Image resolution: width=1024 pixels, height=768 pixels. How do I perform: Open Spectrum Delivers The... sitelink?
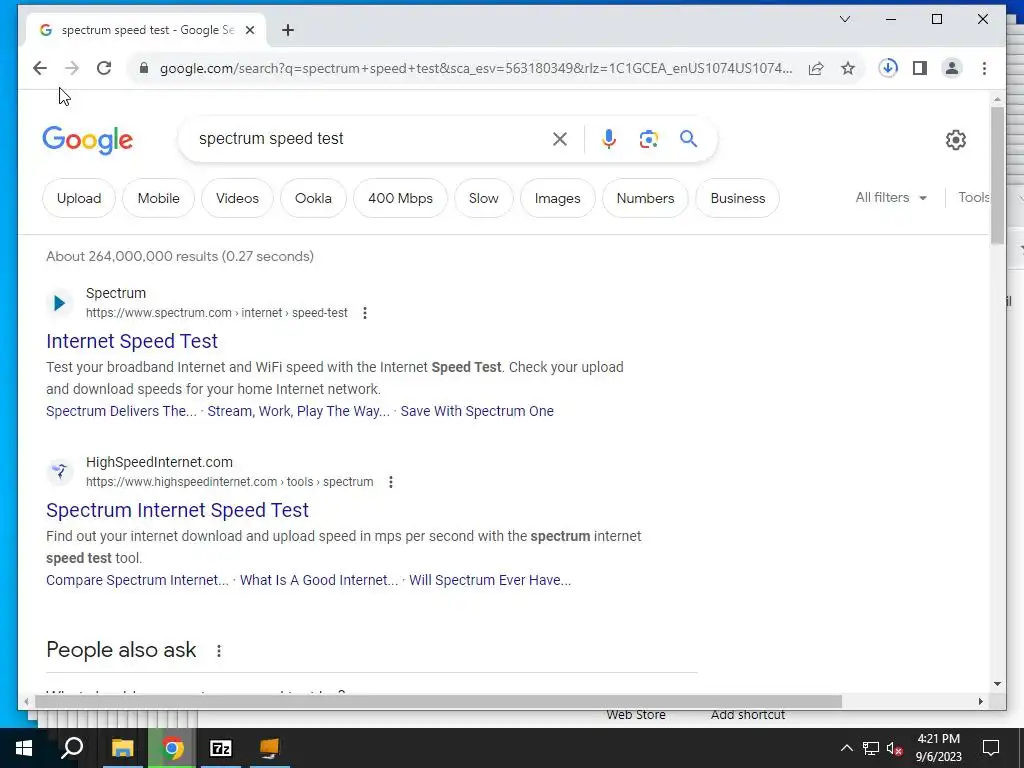(121, 411)
